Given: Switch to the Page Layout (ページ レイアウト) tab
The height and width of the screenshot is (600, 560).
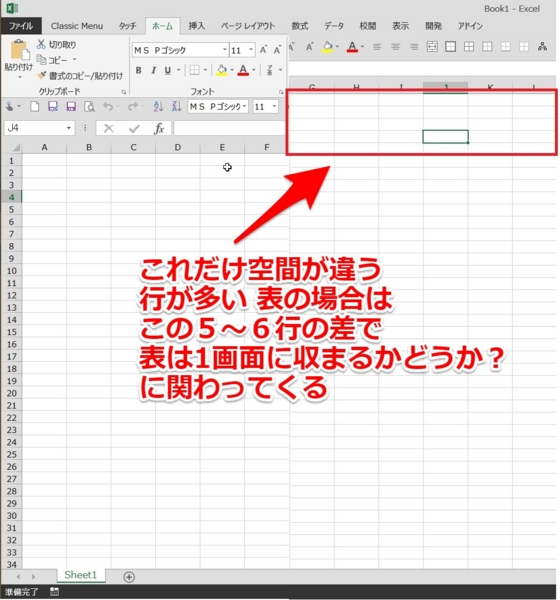Looking at the screenshot, I should click(248, 26).
